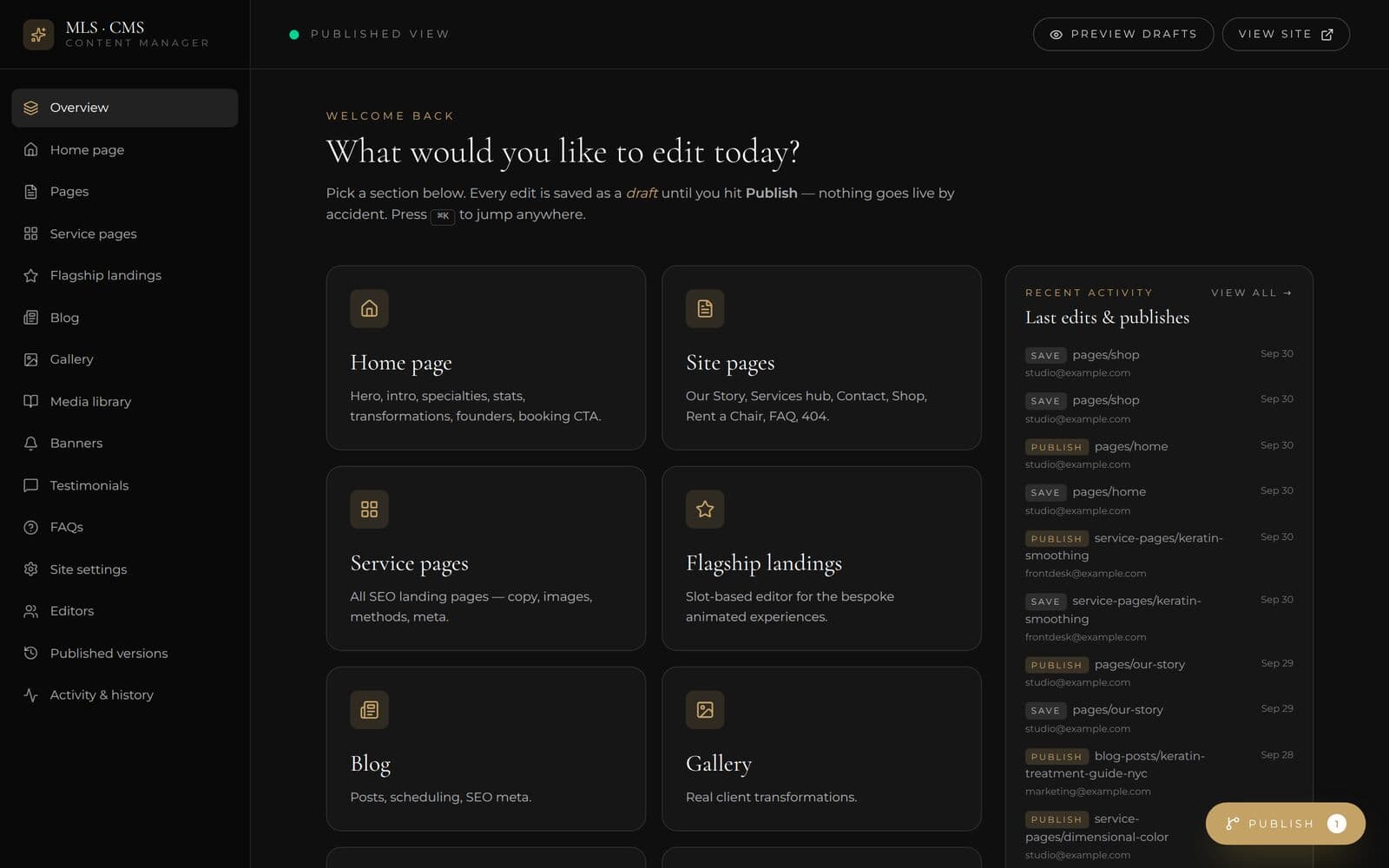
Task: Click the pages/our-story SAVE activity entry
Action: pyautogui.click(x=1159, y=719)
